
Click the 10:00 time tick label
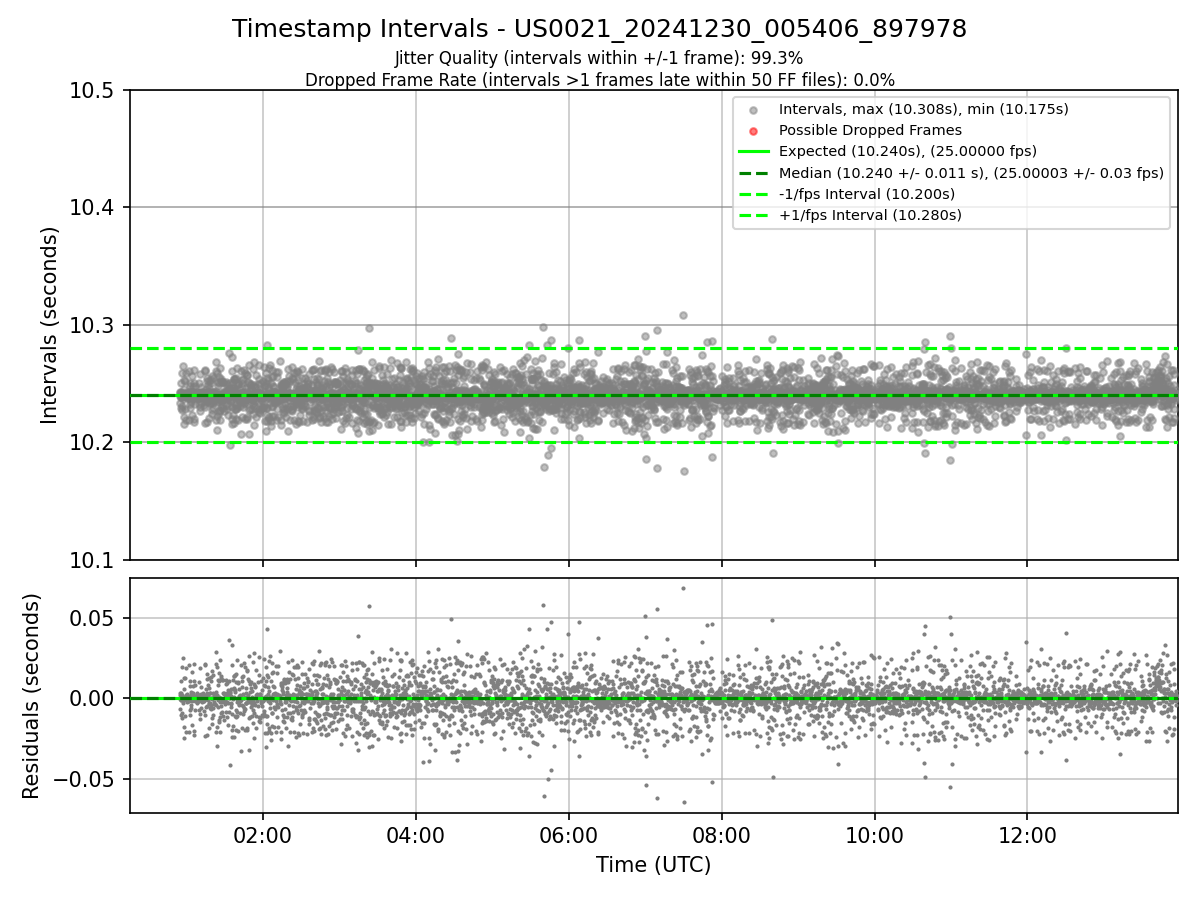pos(875,835)
